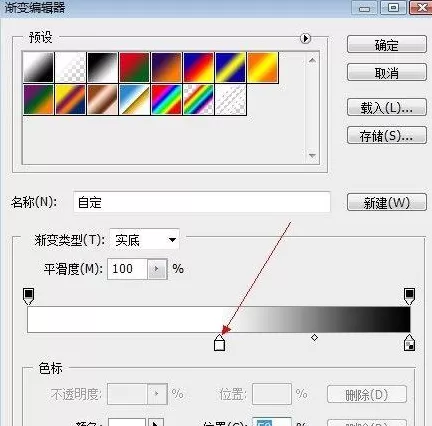Minimize the 渐变编辑器 window
The height and width of the screenshot is (426, 432).
(365, 8)
